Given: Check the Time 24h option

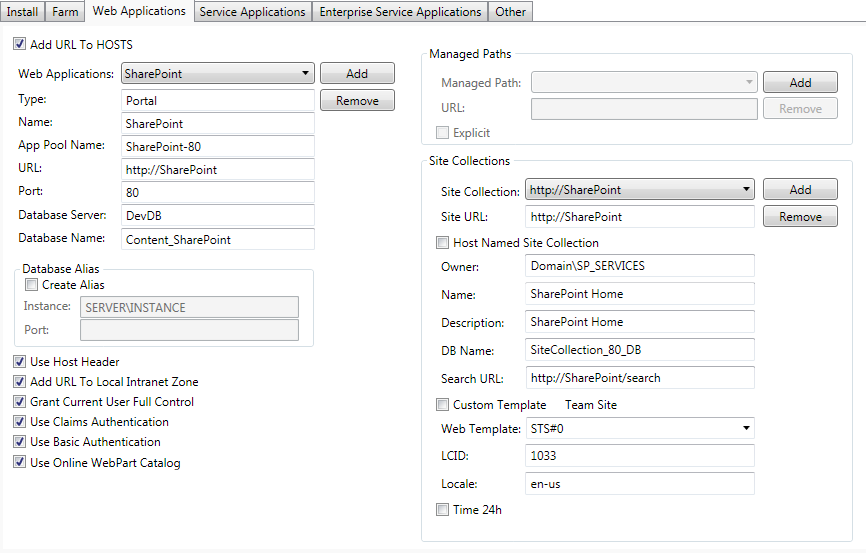Looking at the screenshot, I should [x=442, y=509].
